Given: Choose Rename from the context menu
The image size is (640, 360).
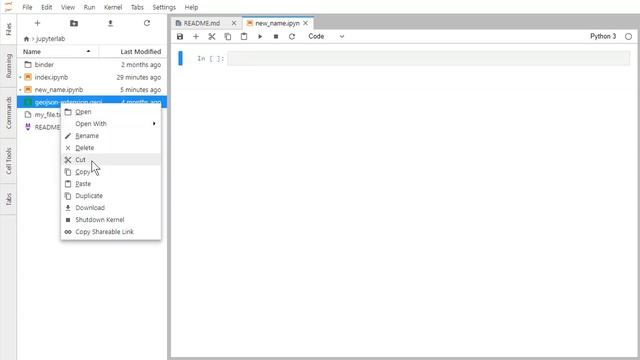Looking at the screenshot, I should coord(111,136).
